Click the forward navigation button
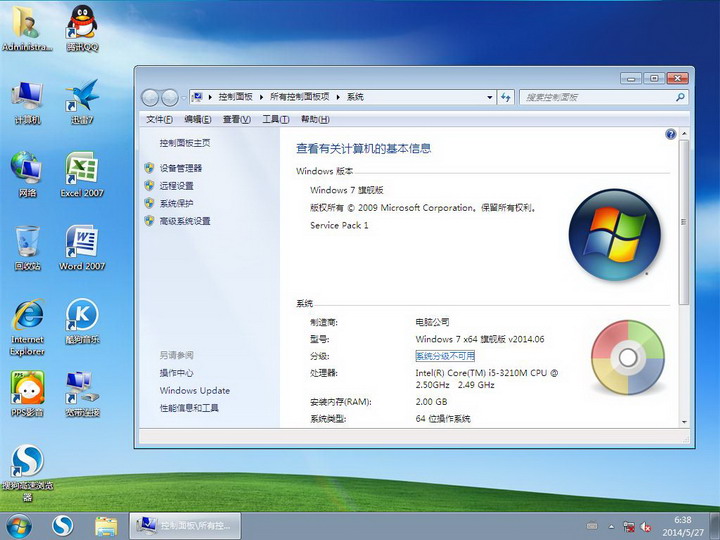The height and width of the screenshot is (540, 720). point(170,97)
